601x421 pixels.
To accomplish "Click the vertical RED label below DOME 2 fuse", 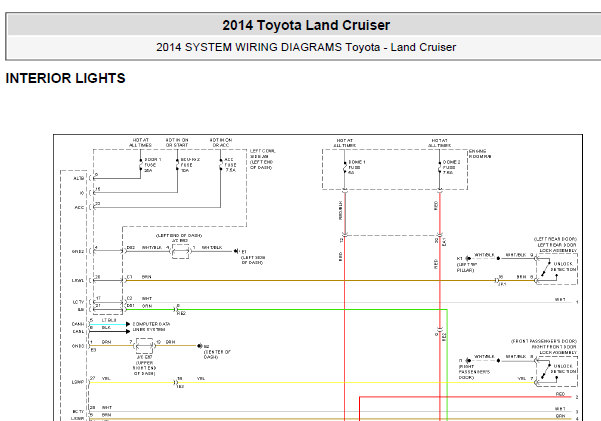I will 436,206.
